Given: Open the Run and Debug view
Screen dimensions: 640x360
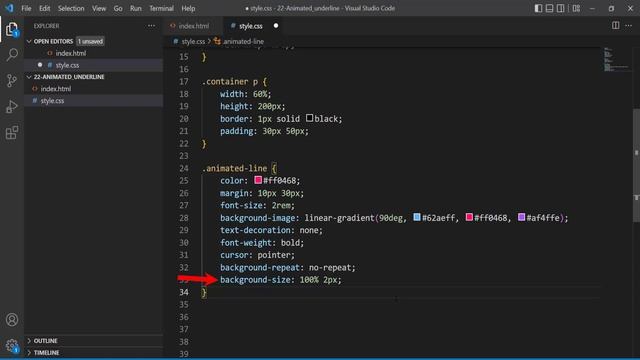Looking at the screenshot, I should tap(12, 107).
